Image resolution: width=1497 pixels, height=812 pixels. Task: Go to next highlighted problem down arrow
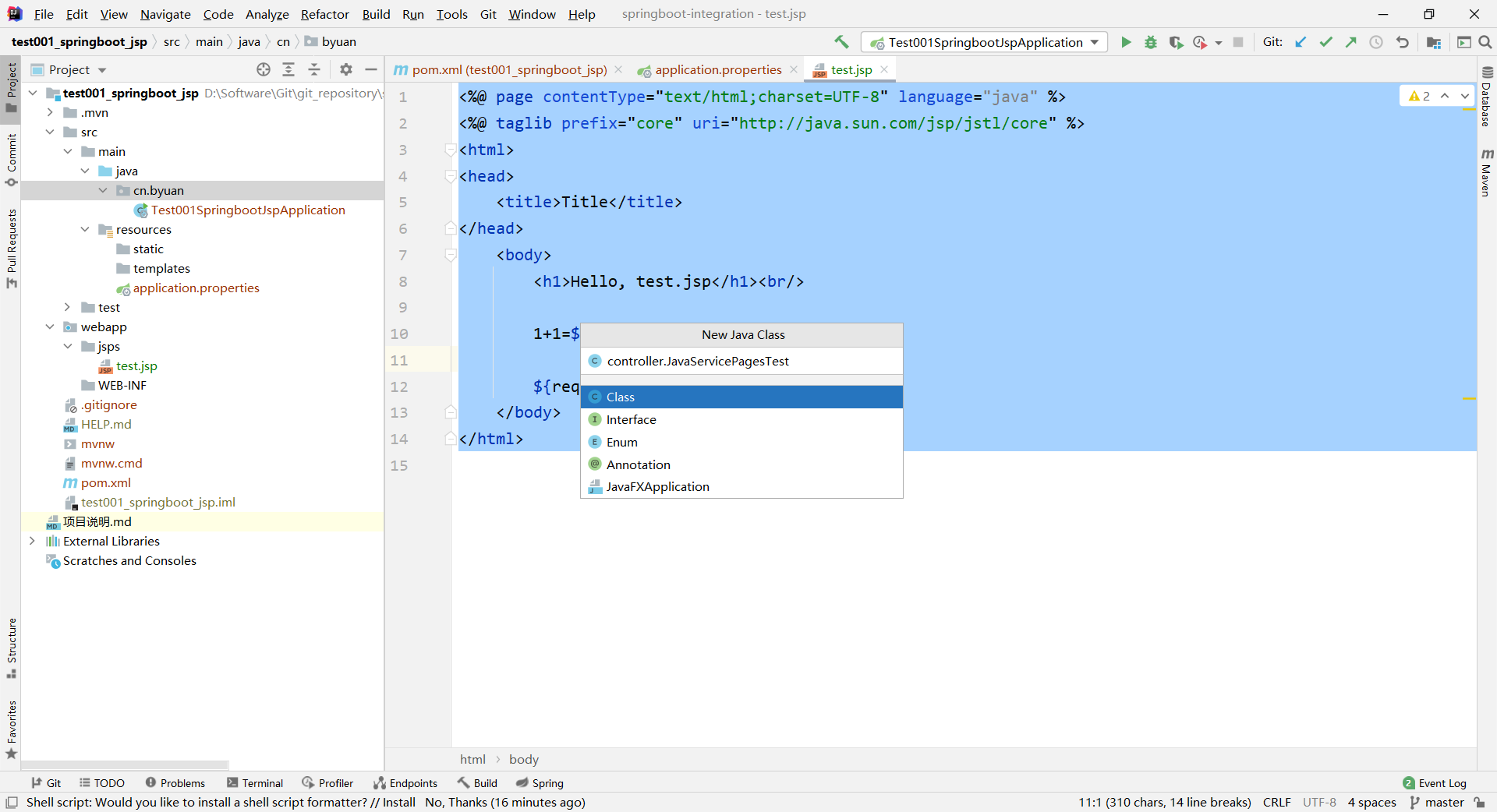point(1465,96)
